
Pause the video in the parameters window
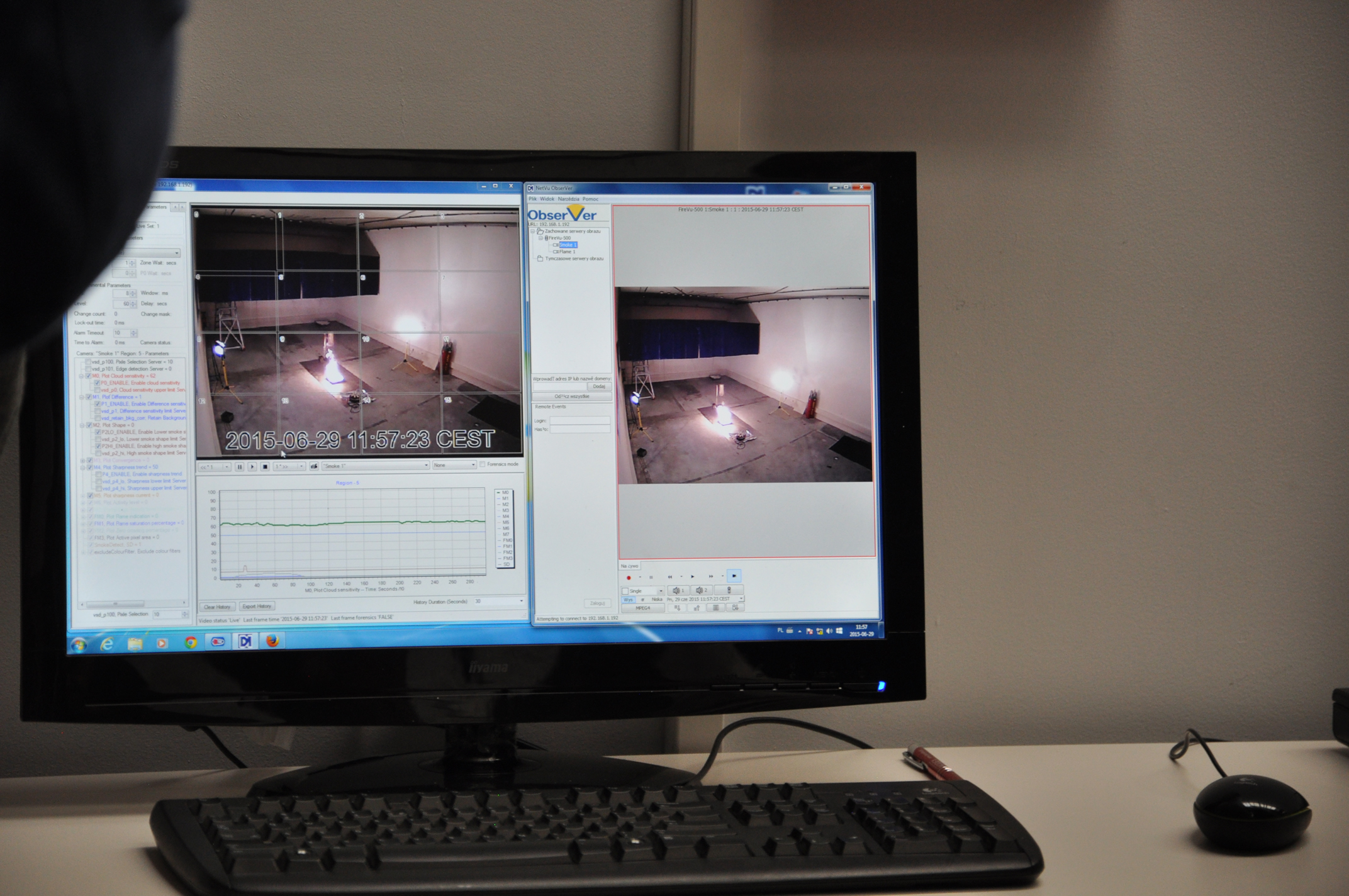click(x=240, y=466)
